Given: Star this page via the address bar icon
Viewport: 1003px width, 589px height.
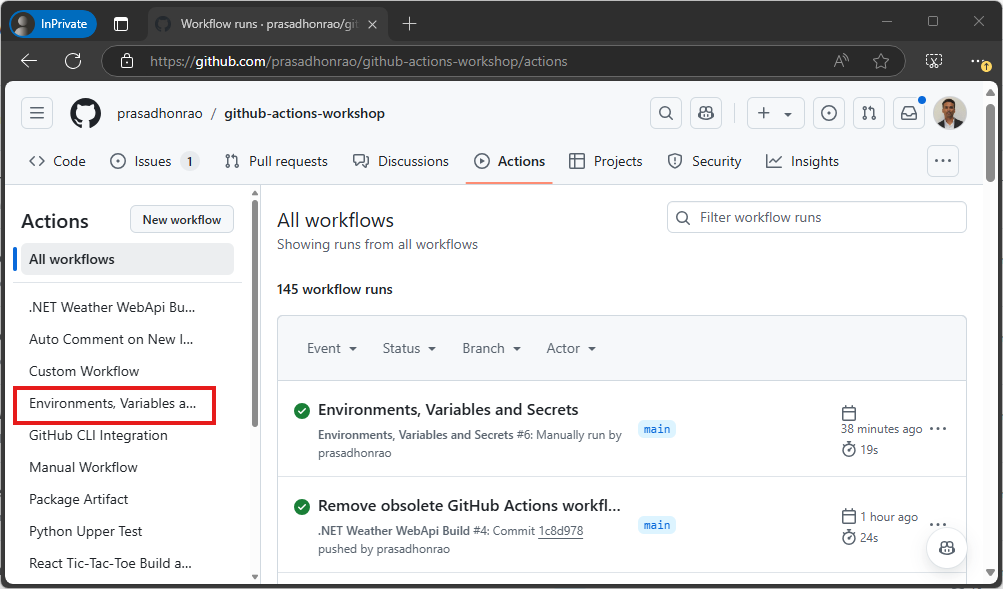Looking at the screenshot, I should click(880, 60).
